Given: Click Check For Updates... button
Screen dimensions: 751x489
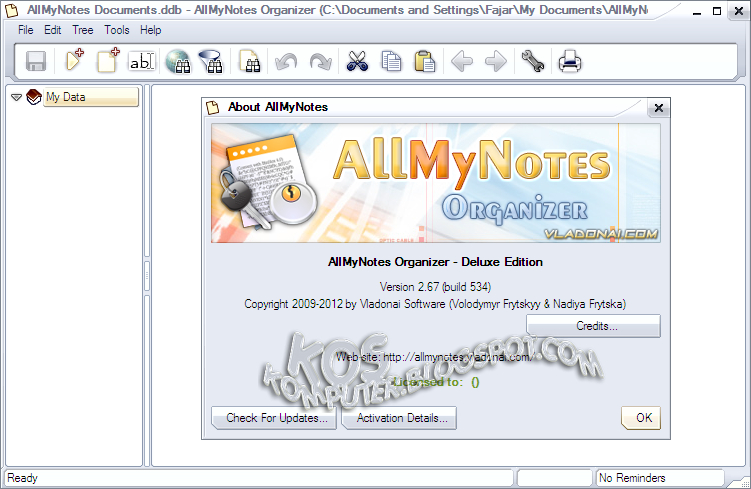Looking at the screenshot, I should [274, 418].
